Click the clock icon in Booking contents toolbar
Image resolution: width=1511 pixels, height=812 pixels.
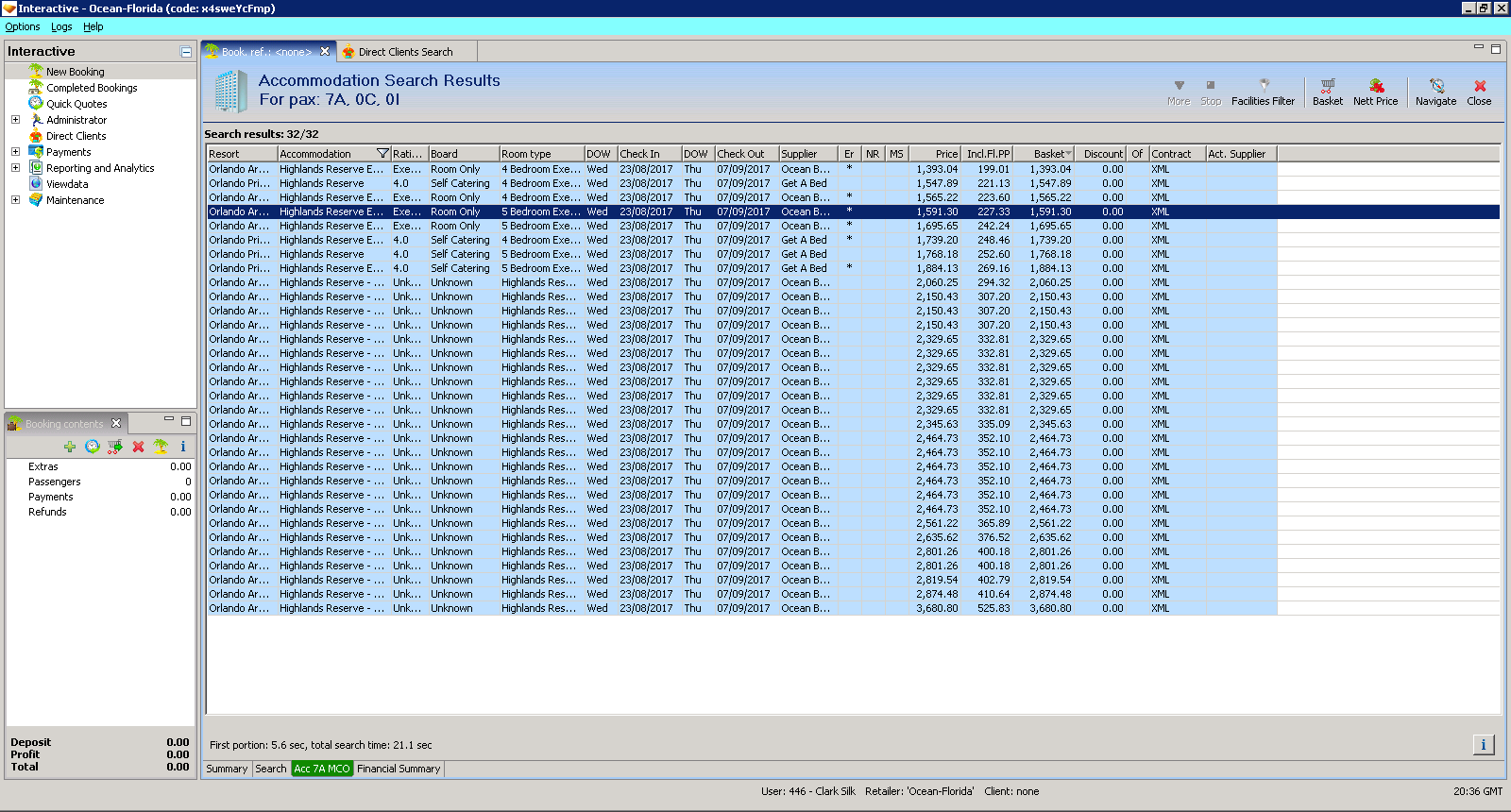tap(93, 447)
